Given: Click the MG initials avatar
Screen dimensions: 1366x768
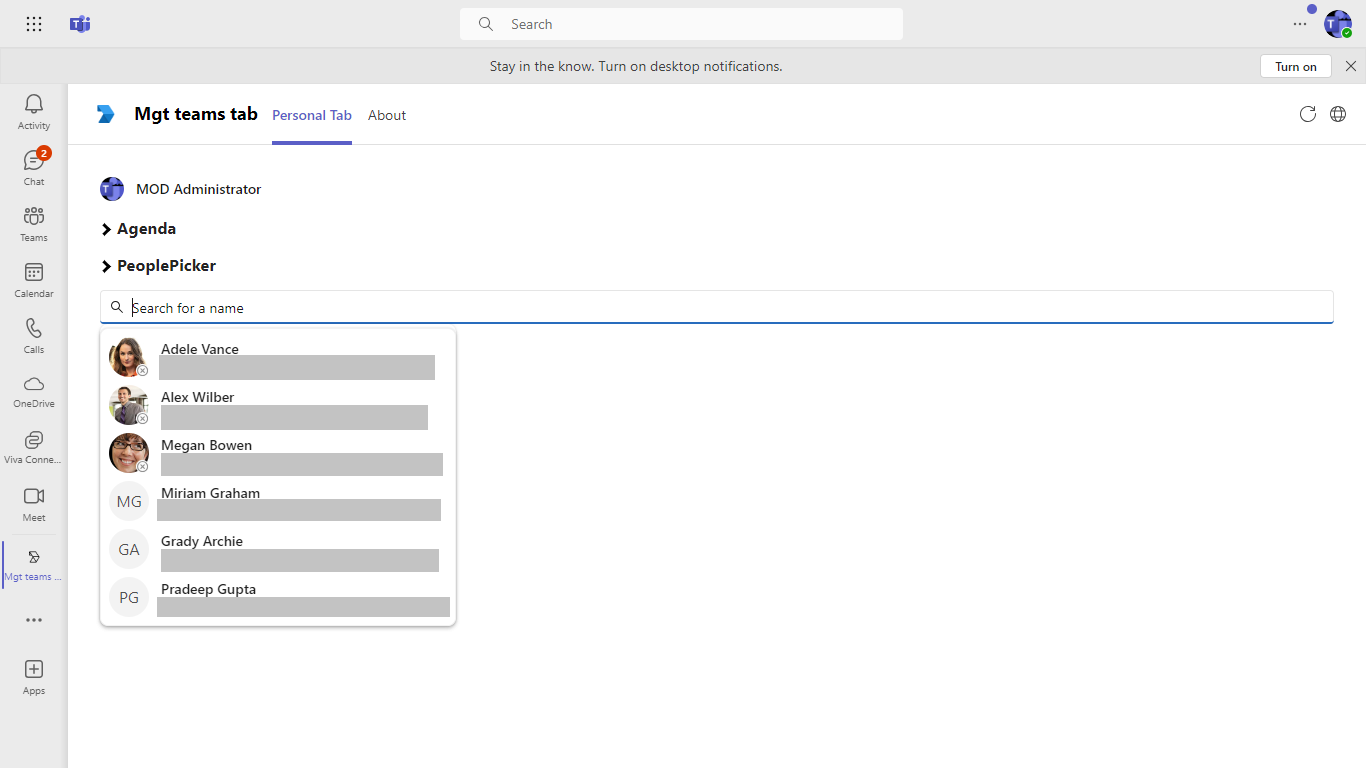Looking at the screenshot, I should (129, 501).
